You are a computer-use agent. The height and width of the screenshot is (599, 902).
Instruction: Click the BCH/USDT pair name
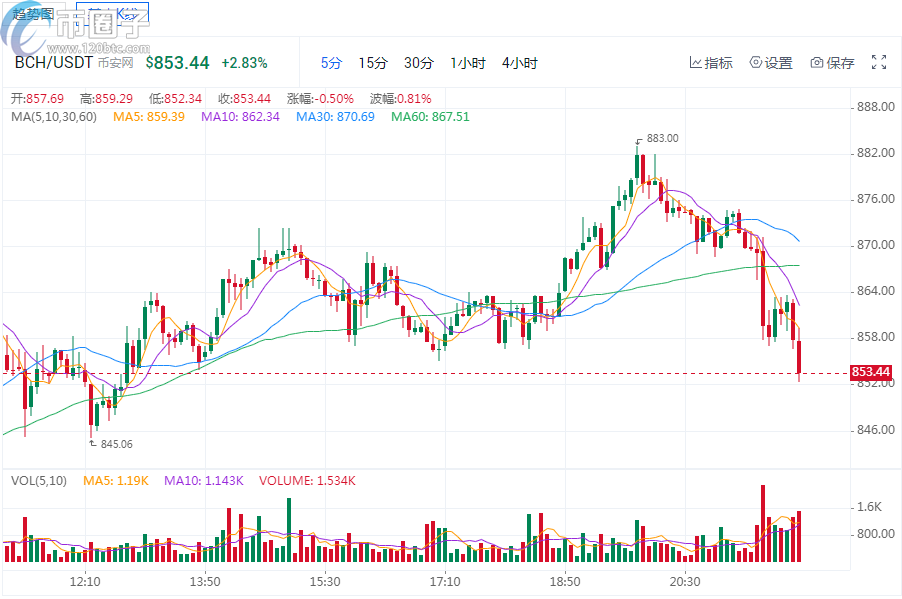click(53, 62)
